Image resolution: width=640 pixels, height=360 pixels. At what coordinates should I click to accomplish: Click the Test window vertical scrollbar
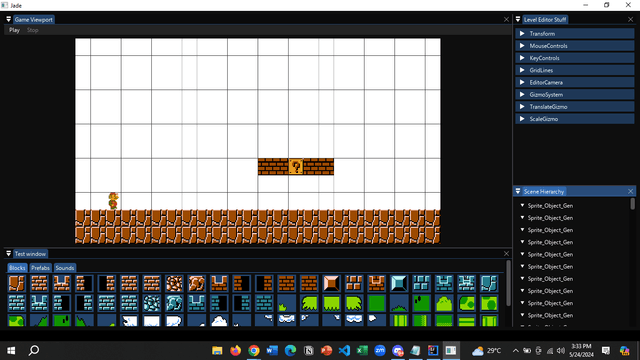[508, 283]
